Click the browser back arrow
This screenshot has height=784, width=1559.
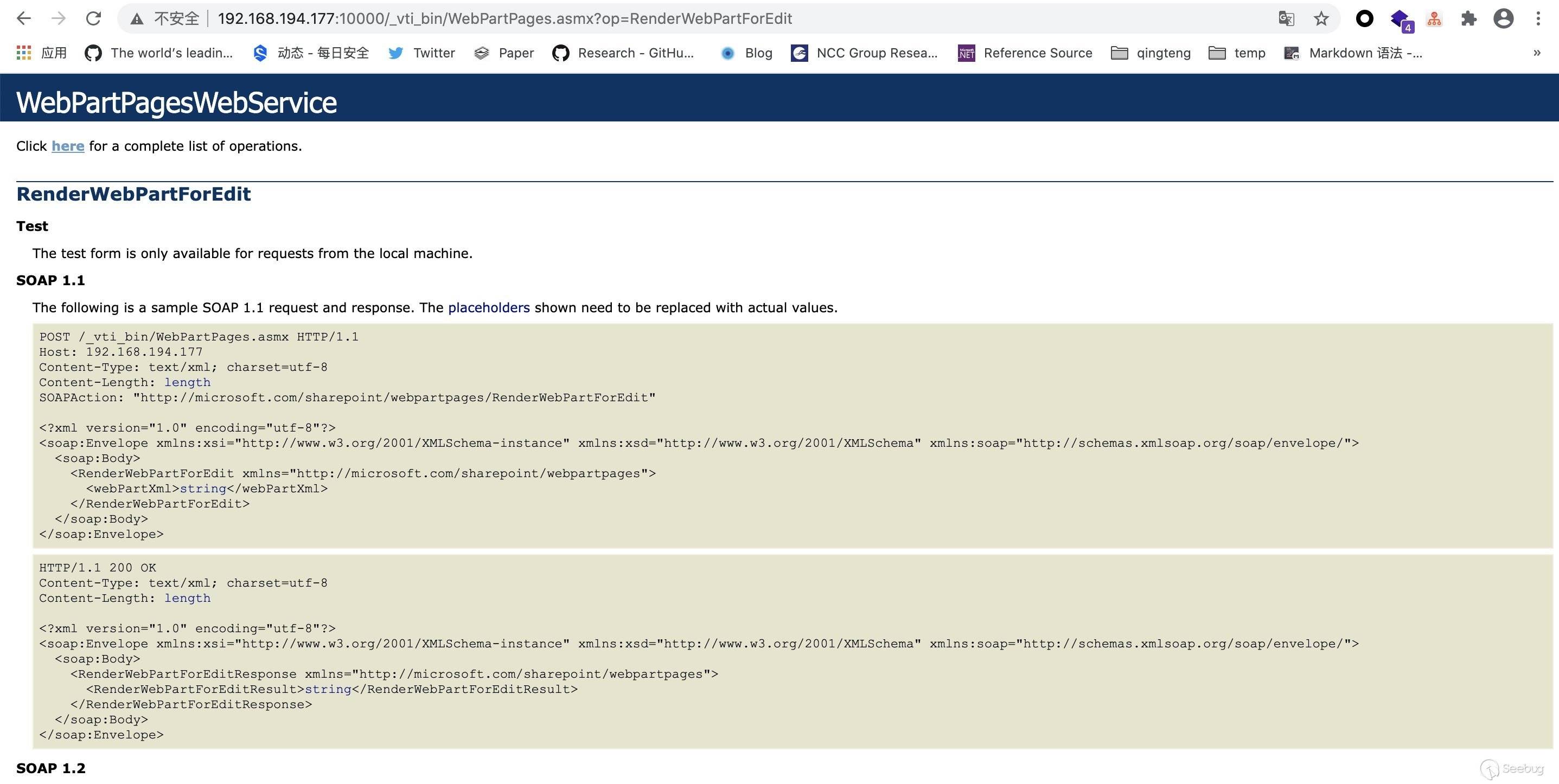24,18
